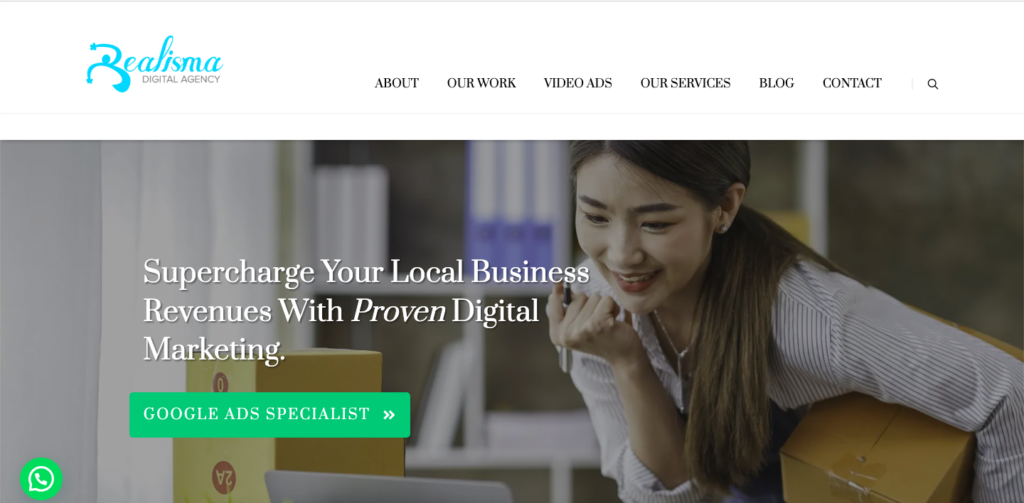
Task: Click the 'Digital Agency' tagline under logo
Action: [182, 80]
